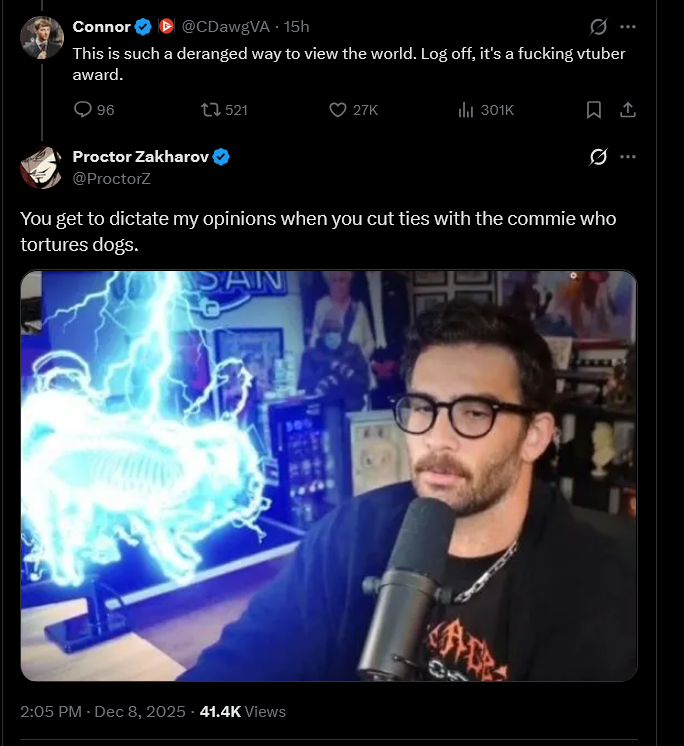Screen dimensions: 684x746
Task: Click Grok icon beside Proctor Zakharov
Action: [x=598, y=157]
